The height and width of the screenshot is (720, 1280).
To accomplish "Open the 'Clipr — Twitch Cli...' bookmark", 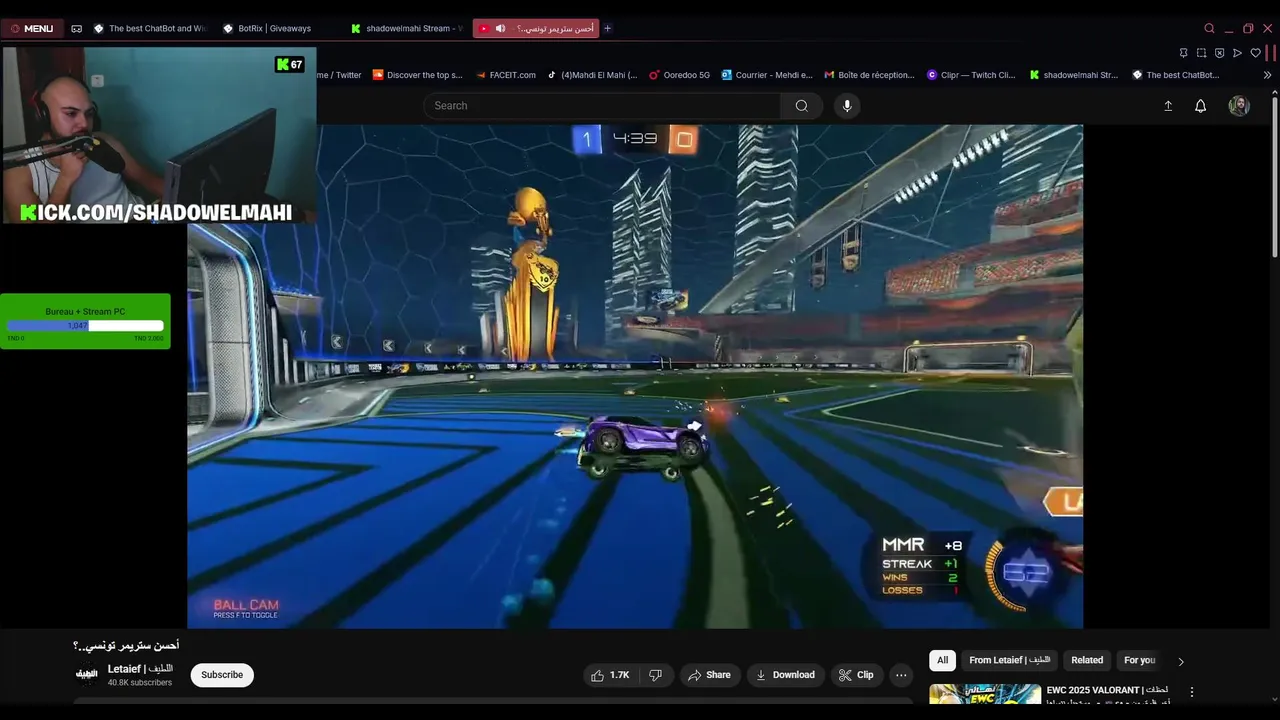I will [x=971, y=75].
